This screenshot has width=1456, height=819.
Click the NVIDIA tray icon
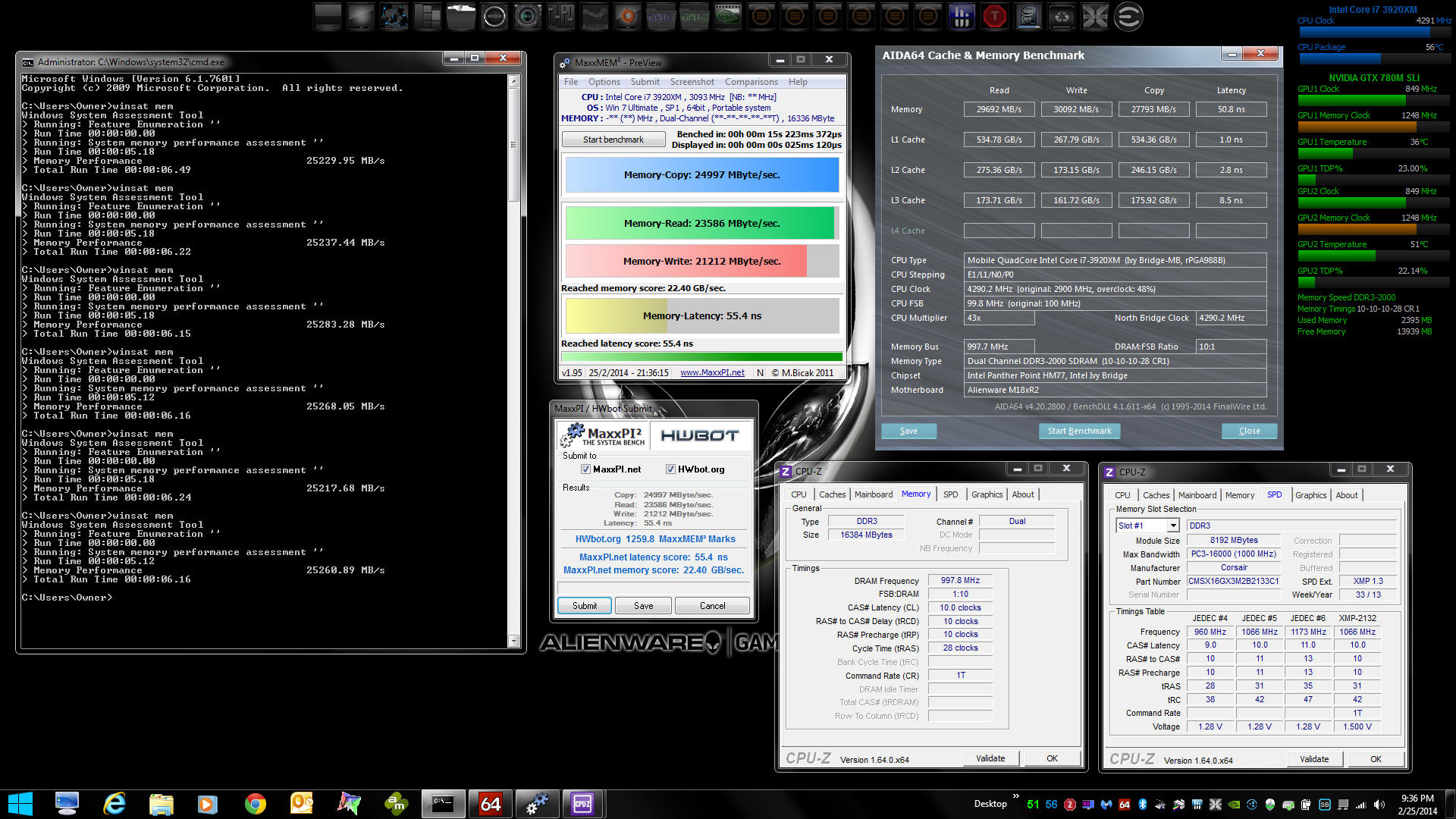point(1234,805)
